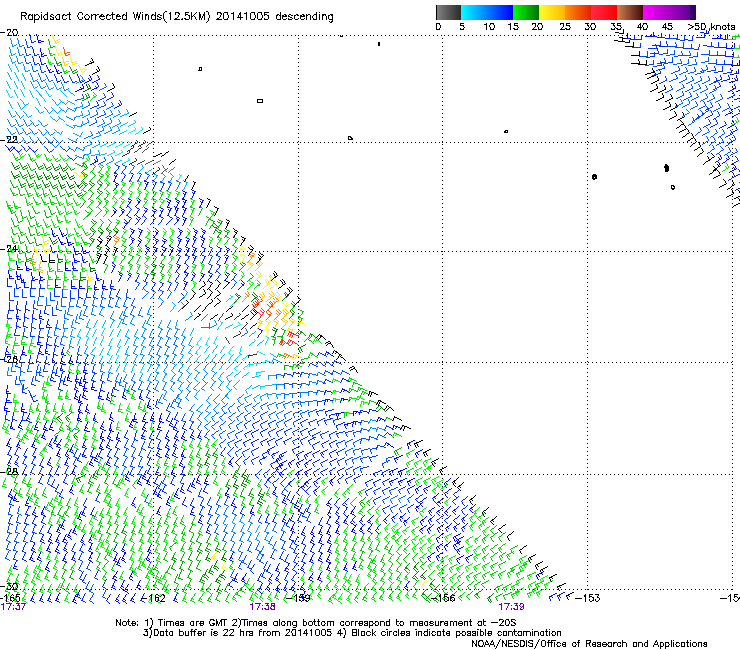This screenshot has height=650, width=740.
Task: Click the '>50 knots' legend label
Action: (x=711, y=27)
